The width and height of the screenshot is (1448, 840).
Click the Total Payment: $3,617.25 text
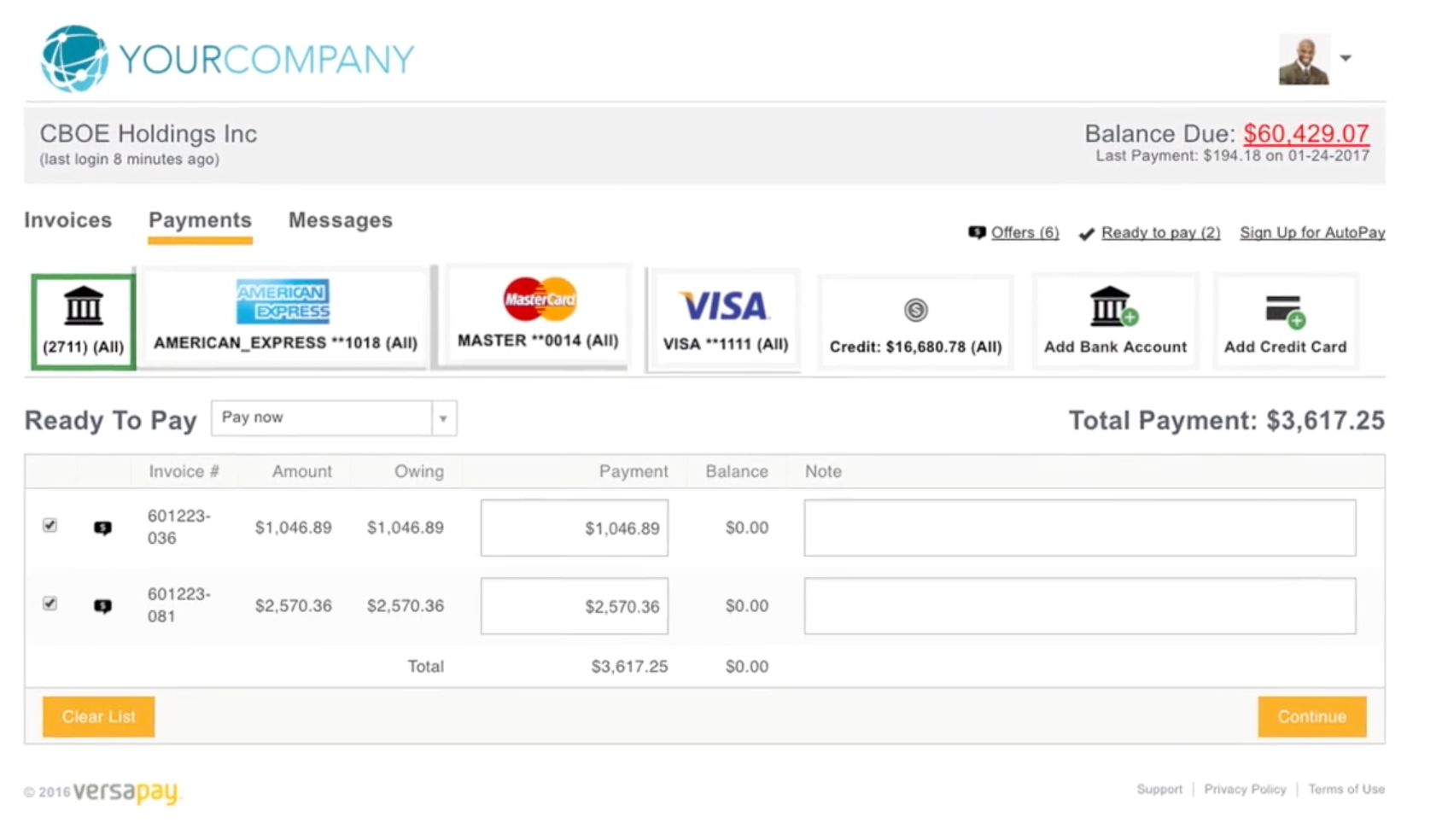click(1227, 420)
